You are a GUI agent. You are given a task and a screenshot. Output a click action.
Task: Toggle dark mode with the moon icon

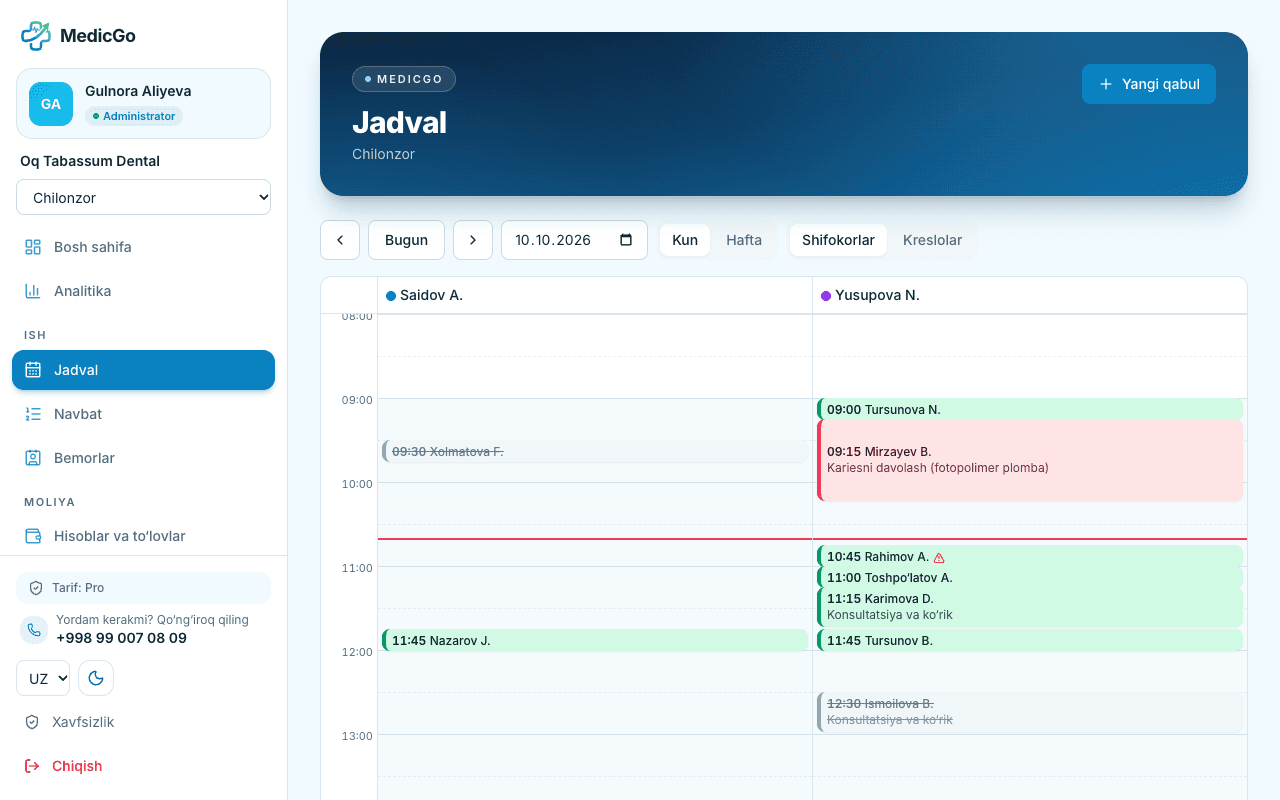click(x=96, y=678)
